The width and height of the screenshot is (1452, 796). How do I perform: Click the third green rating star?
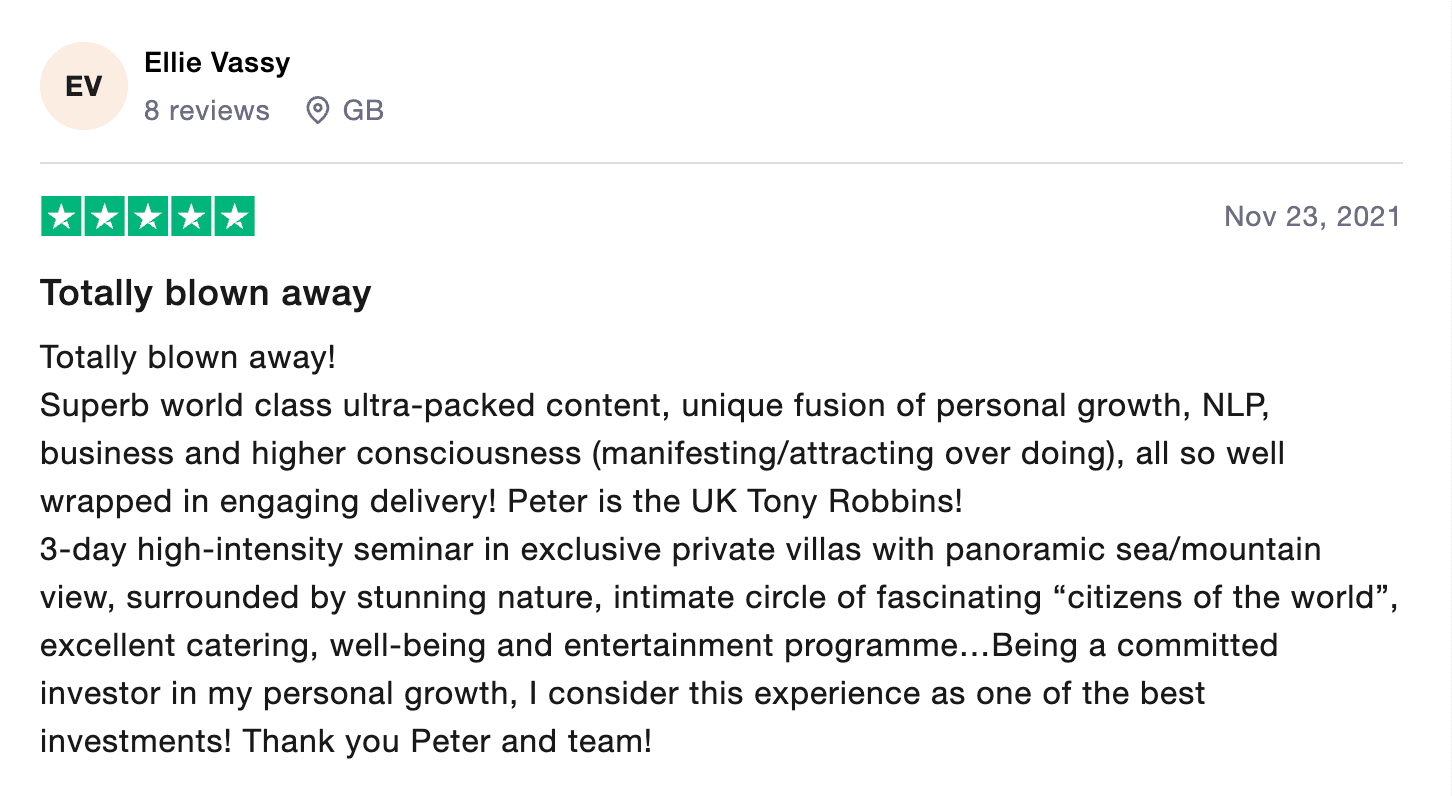148,217
